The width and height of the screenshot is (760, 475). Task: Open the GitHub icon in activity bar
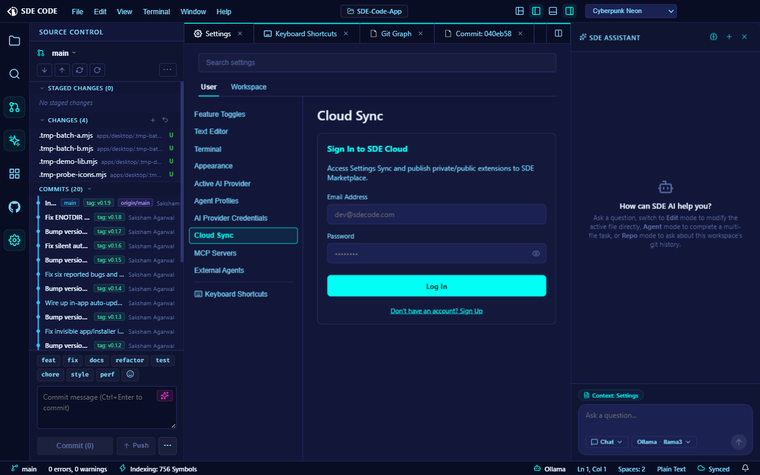tap(15, 207)
